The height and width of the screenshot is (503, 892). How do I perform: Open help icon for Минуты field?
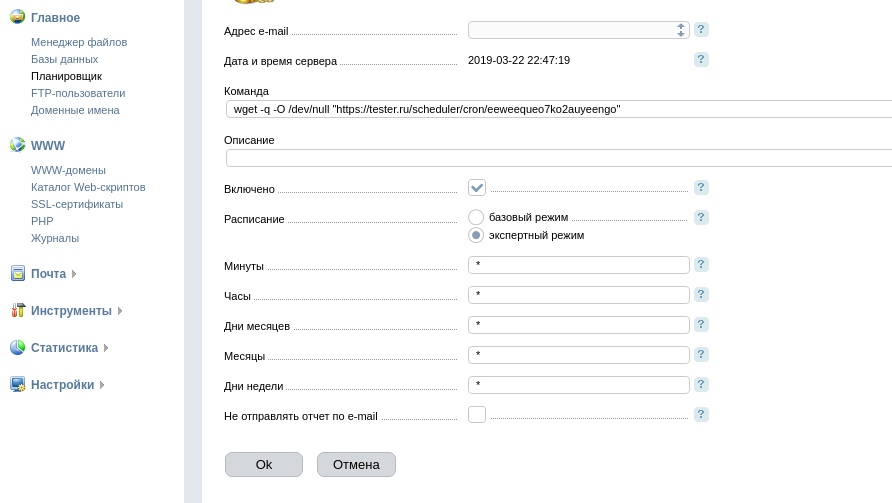tap(701, 265)
